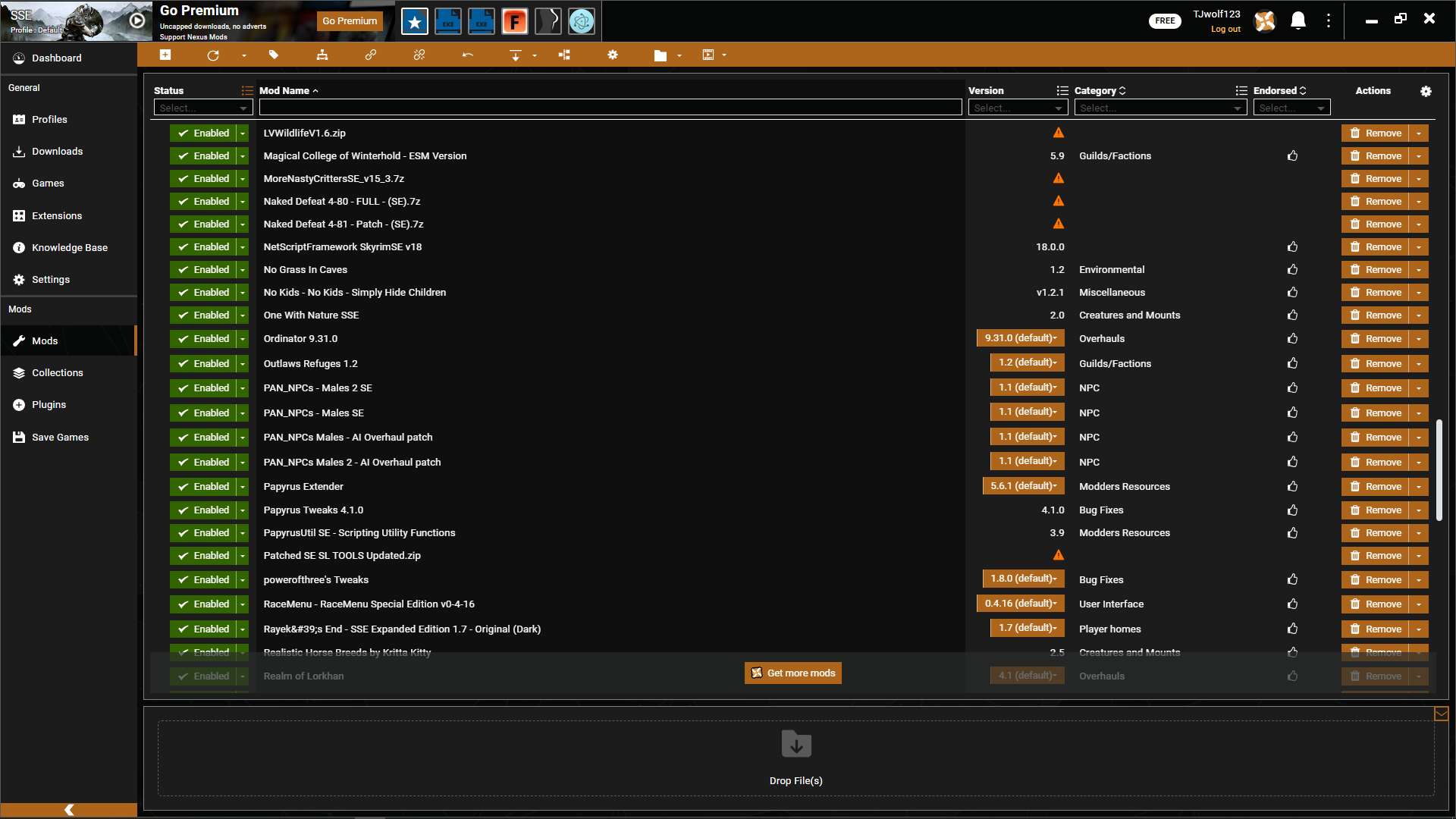Disable the No Grass In Caves mod
The width and height of the screenshot is (1456, 819).
(x=203, y=270)
